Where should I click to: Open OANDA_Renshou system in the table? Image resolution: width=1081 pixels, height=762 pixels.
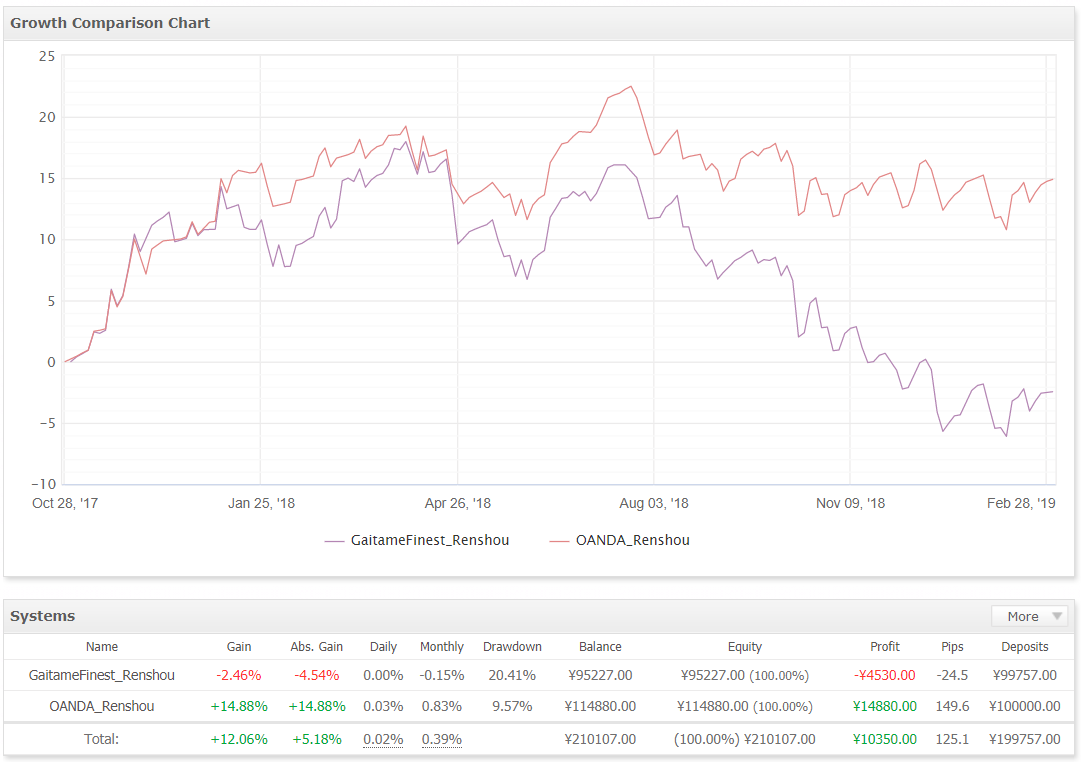coord(102,706)
